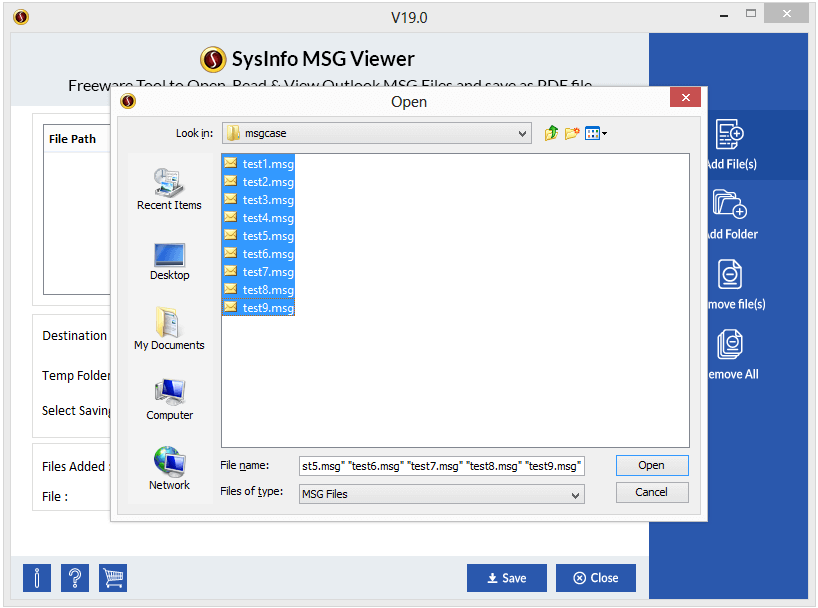Click the Add Folder icon
Viewport: 818px width, 608px height.
coord(729,204)
